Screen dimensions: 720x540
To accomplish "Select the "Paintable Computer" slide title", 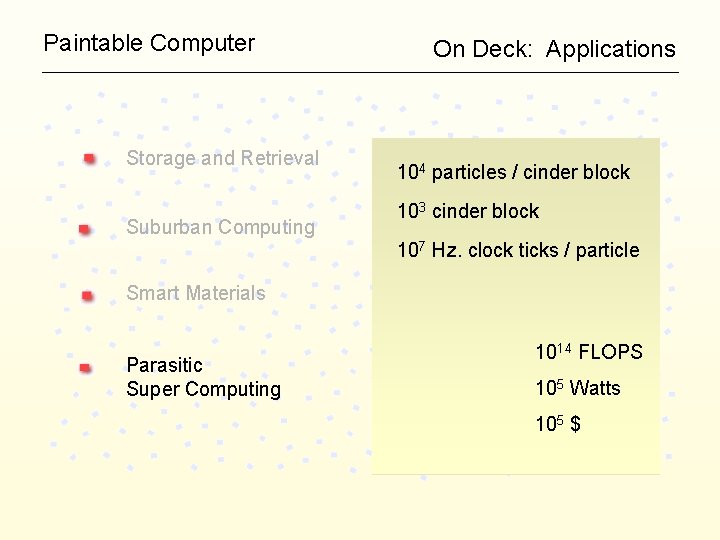I will click(149, 43).
